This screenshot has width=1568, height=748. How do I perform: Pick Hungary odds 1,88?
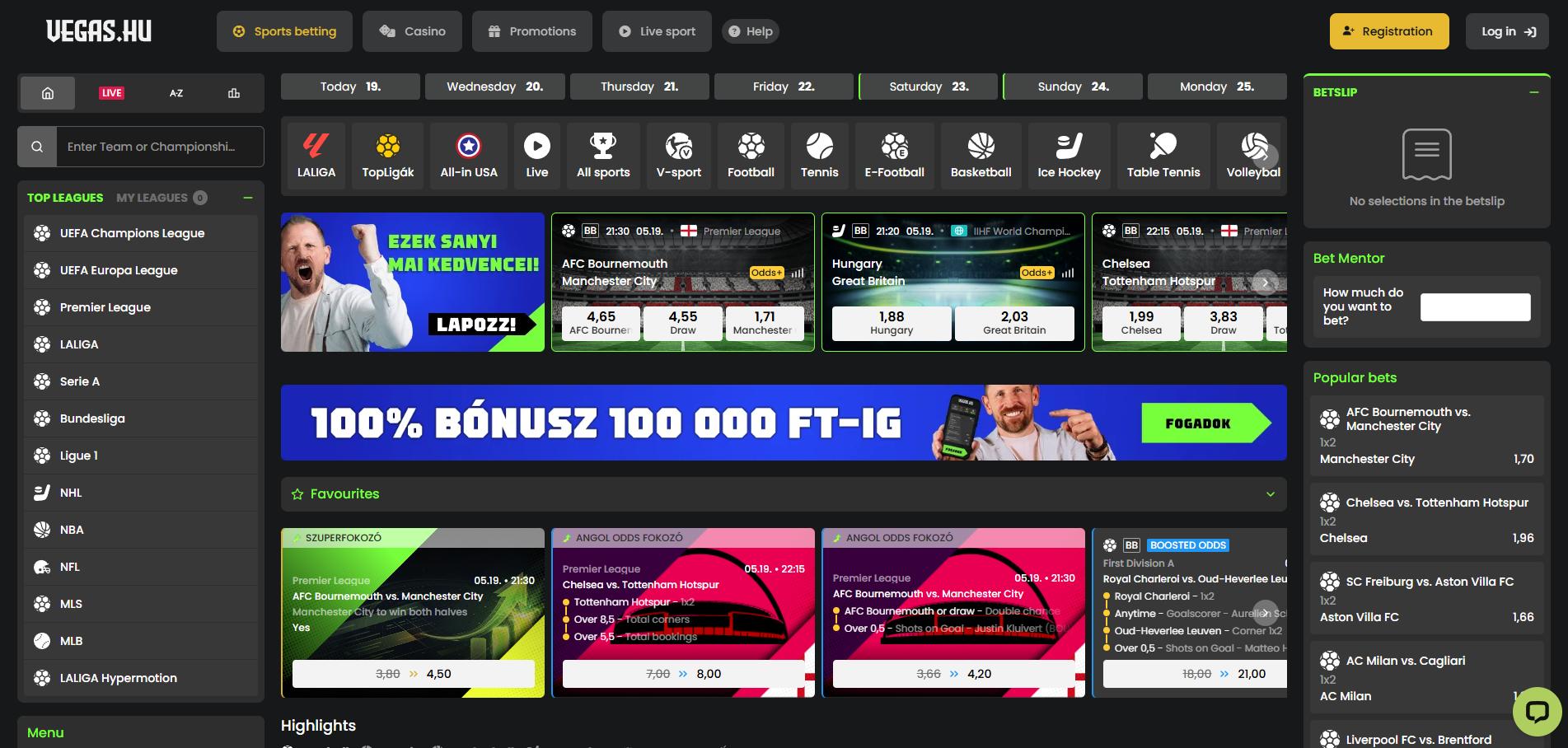(x=892, y=323)
